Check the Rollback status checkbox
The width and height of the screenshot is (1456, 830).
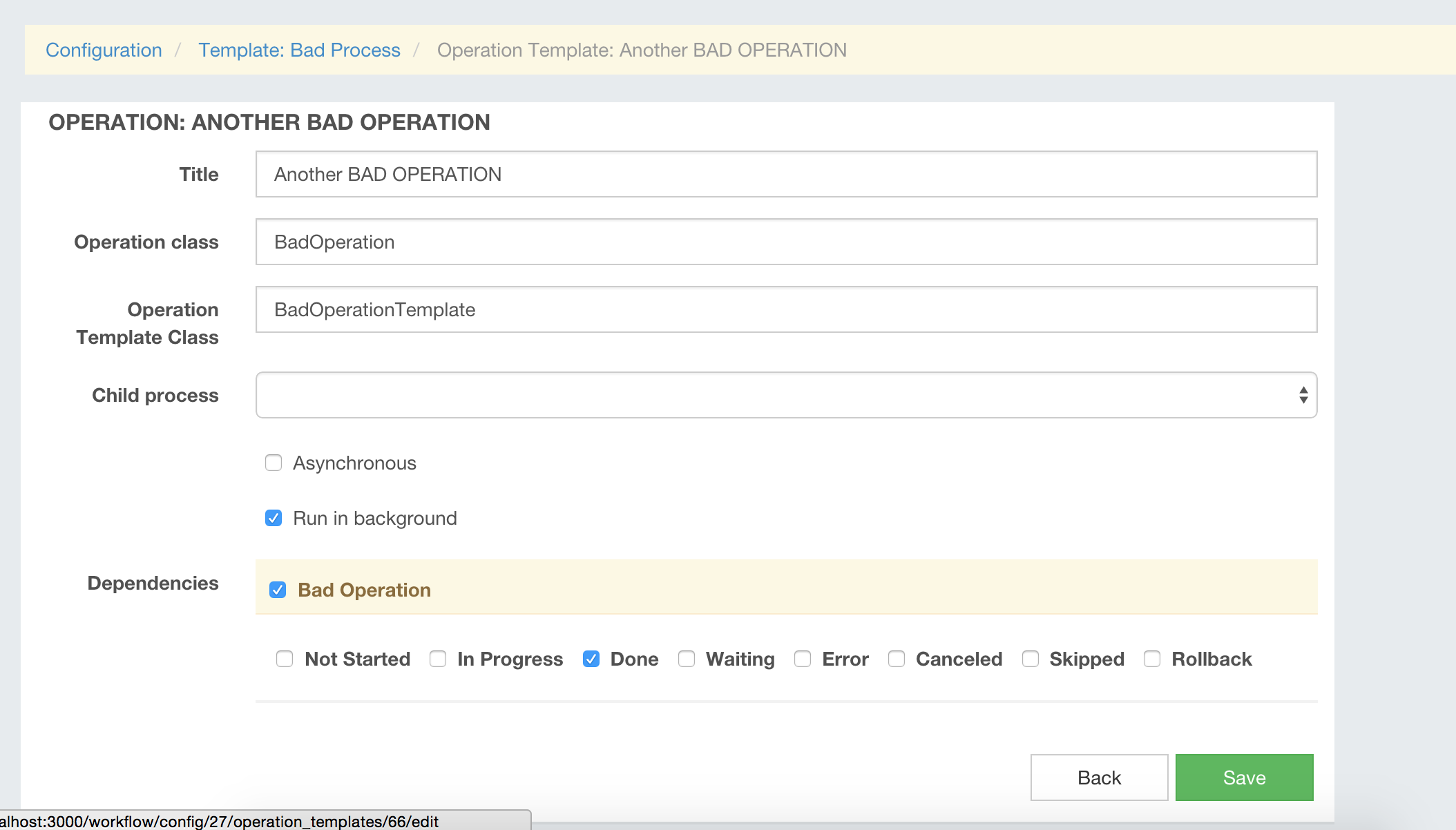pos(1152,659)
